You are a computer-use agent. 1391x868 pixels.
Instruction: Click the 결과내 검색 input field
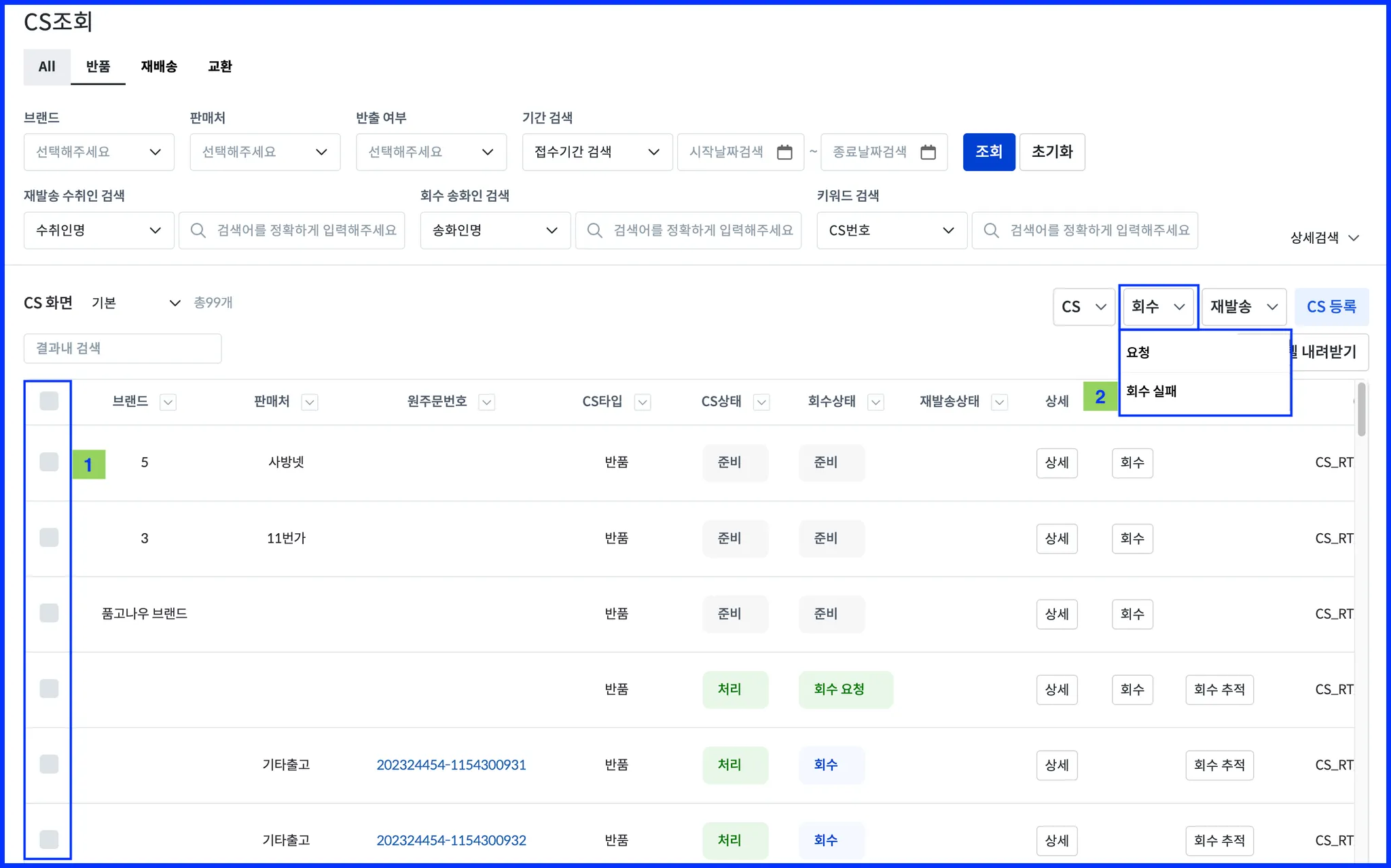pyautogui.click(x=122, y=348)
